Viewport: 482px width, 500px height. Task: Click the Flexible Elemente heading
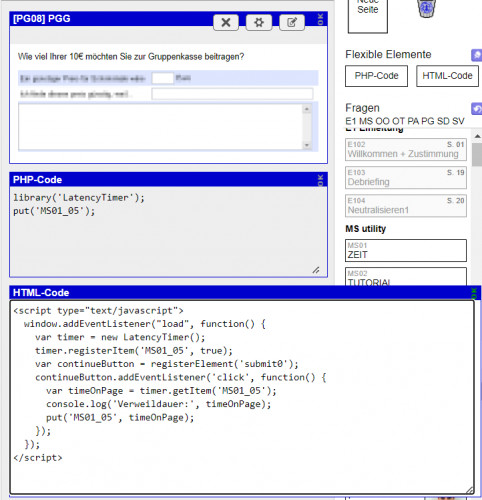coord(388,54)
